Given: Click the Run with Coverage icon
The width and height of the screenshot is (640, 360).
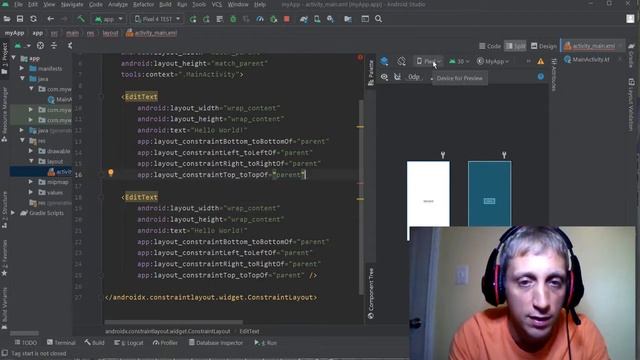Looking at the screenshot, I should click(x=247, y=19).
